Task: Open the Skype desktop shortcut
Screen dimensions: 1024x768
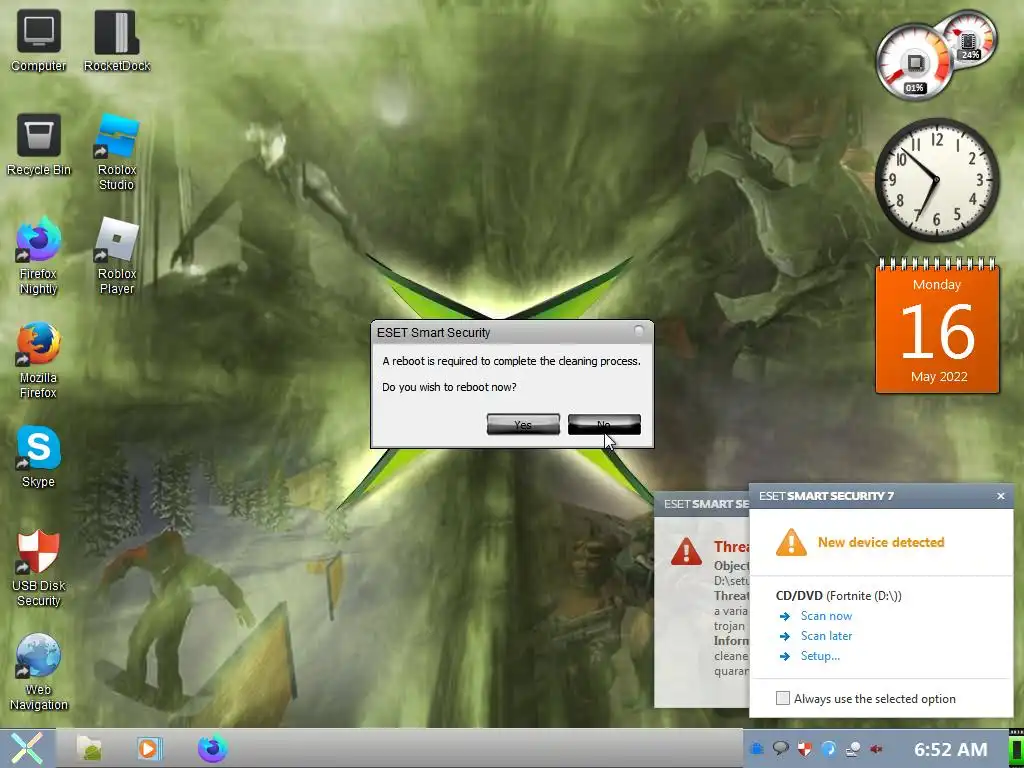Action: 39,456
